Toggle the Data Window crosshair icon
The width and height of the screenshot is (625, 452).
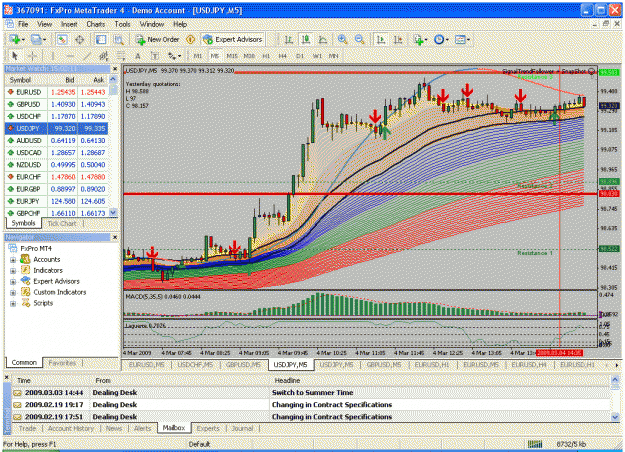(x=80, y=39)
